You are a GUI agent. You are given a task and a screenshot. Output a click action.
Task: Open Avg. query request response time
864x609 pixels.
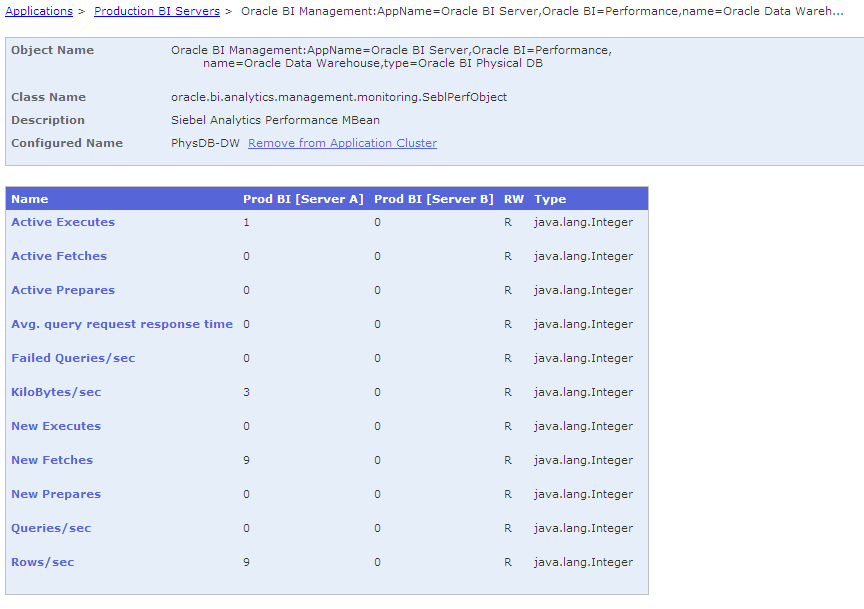coord(122,324)
